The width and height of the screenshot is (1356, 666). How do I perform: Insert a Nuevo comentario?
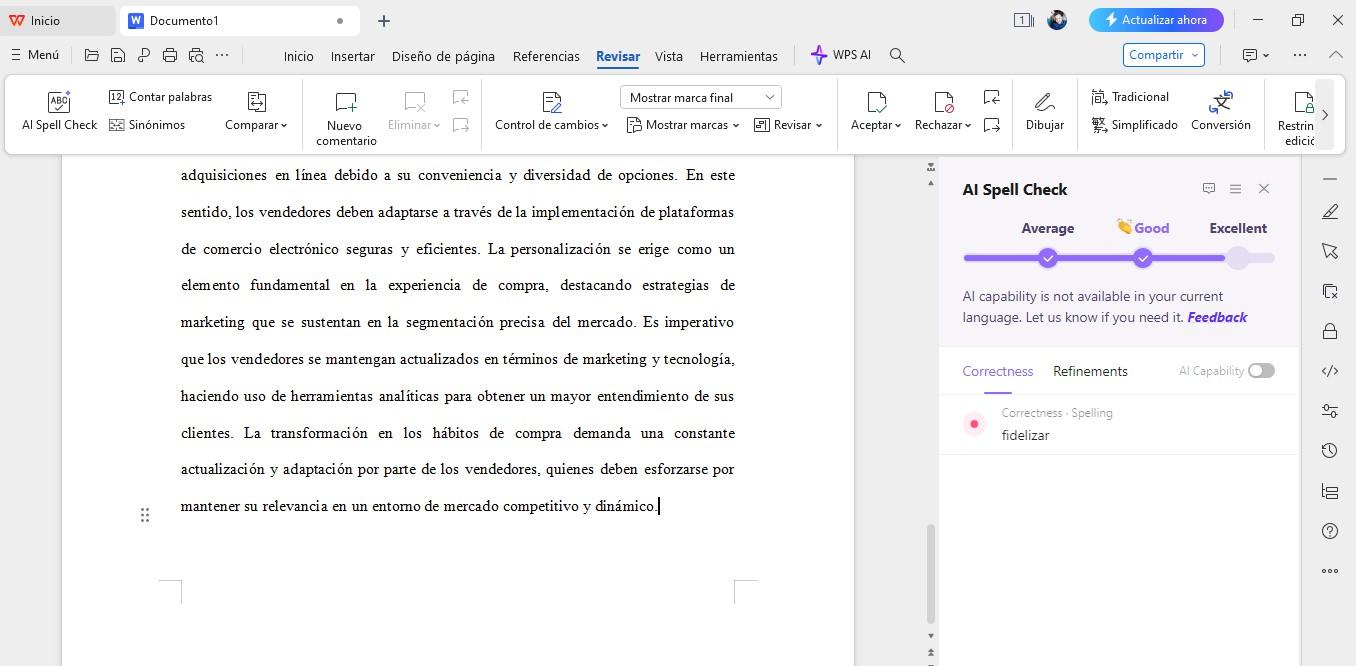coord(345,112)
